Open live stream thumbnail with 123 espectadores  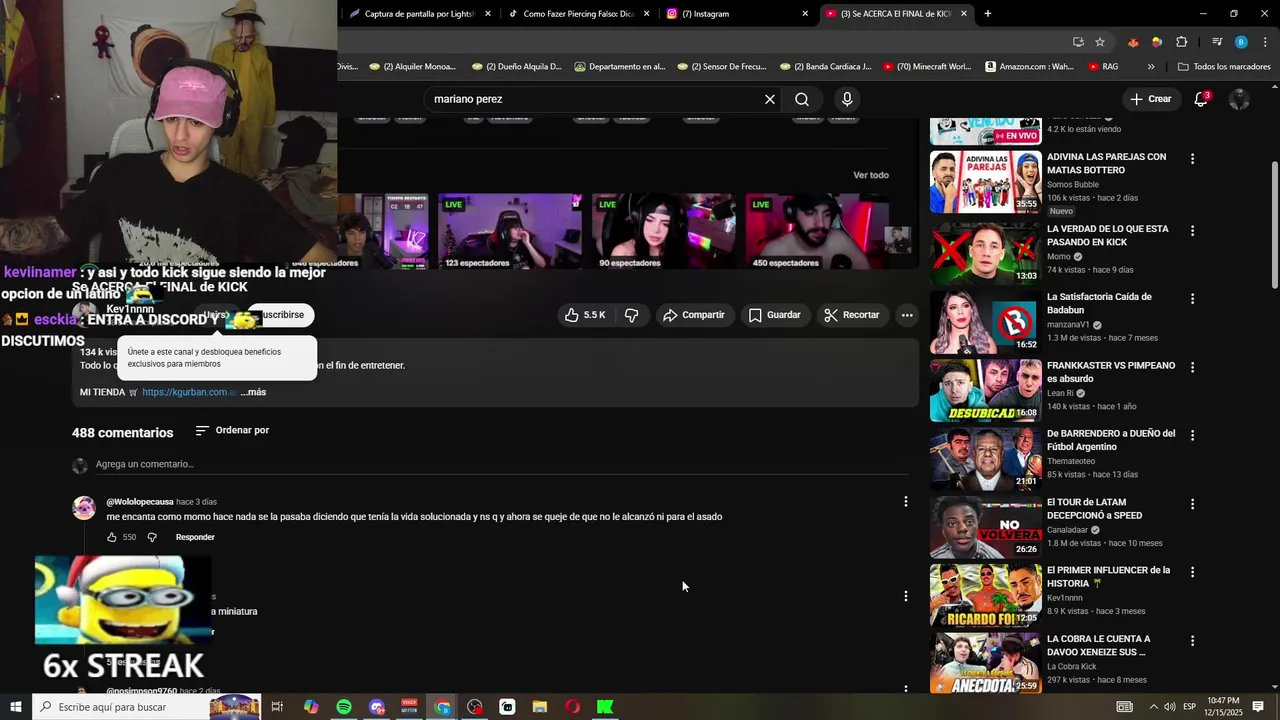tap(510, 231)
